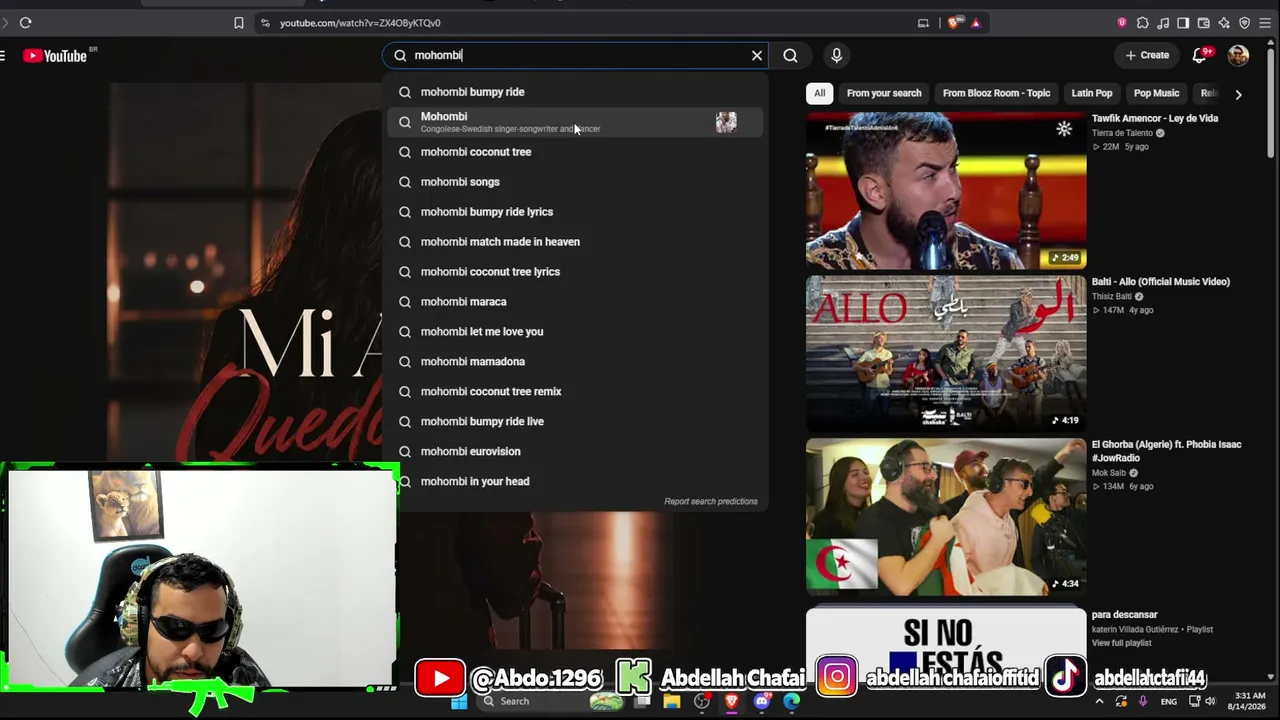This screenshot has width=1280, height=720.
Task: Select suggestion "mohombi songs"
Action: point(575,182)
